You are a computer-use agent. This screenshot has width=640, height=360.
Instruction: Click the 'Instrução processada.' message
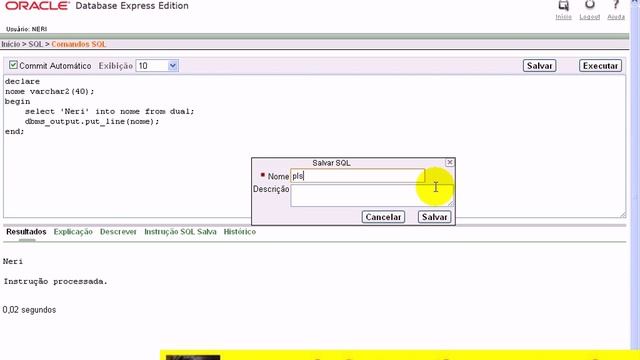click(x=56, y=282)
